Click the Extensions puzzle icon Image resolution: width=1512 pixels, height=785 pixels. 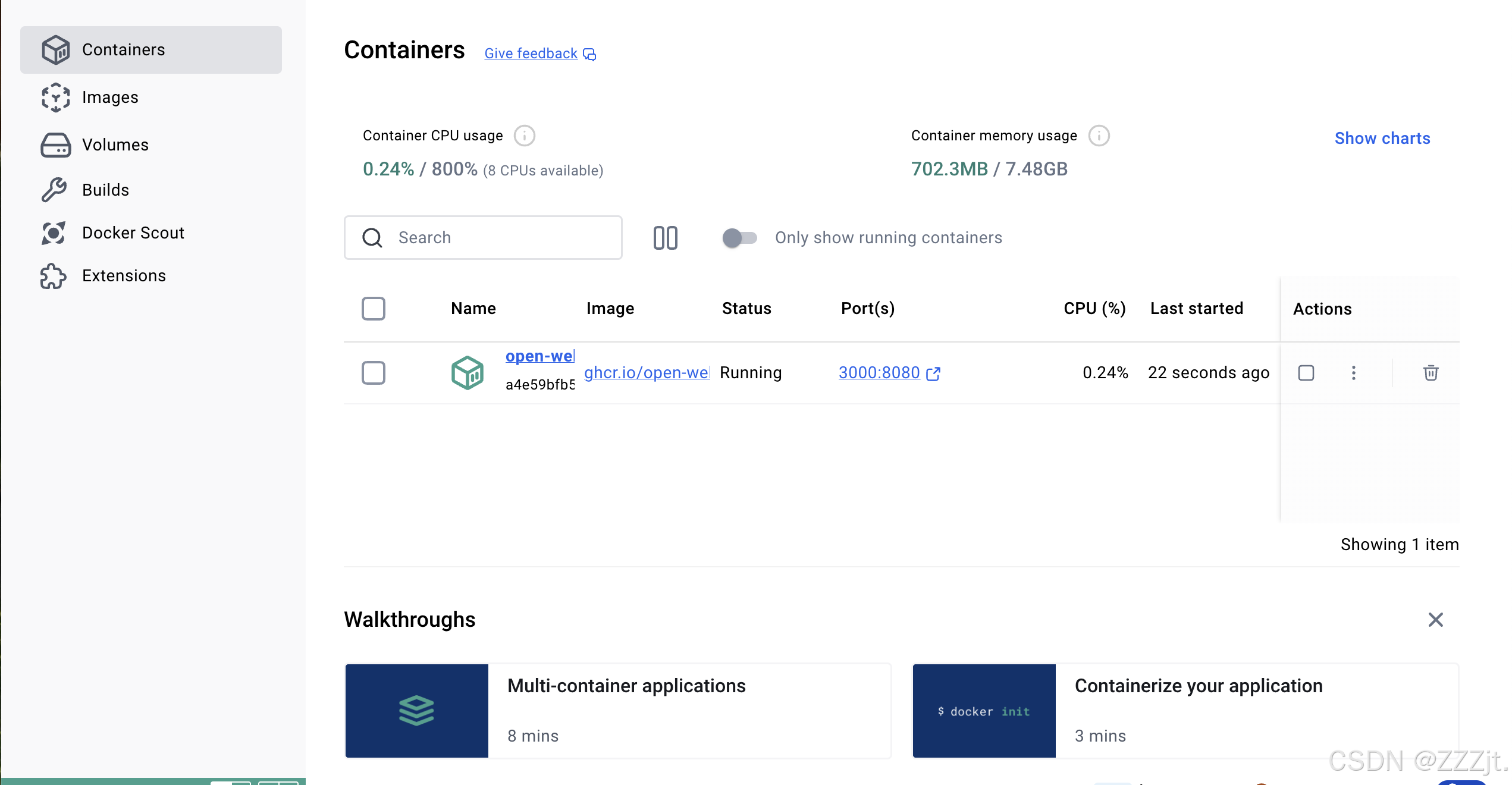click(x=53, y=276)
